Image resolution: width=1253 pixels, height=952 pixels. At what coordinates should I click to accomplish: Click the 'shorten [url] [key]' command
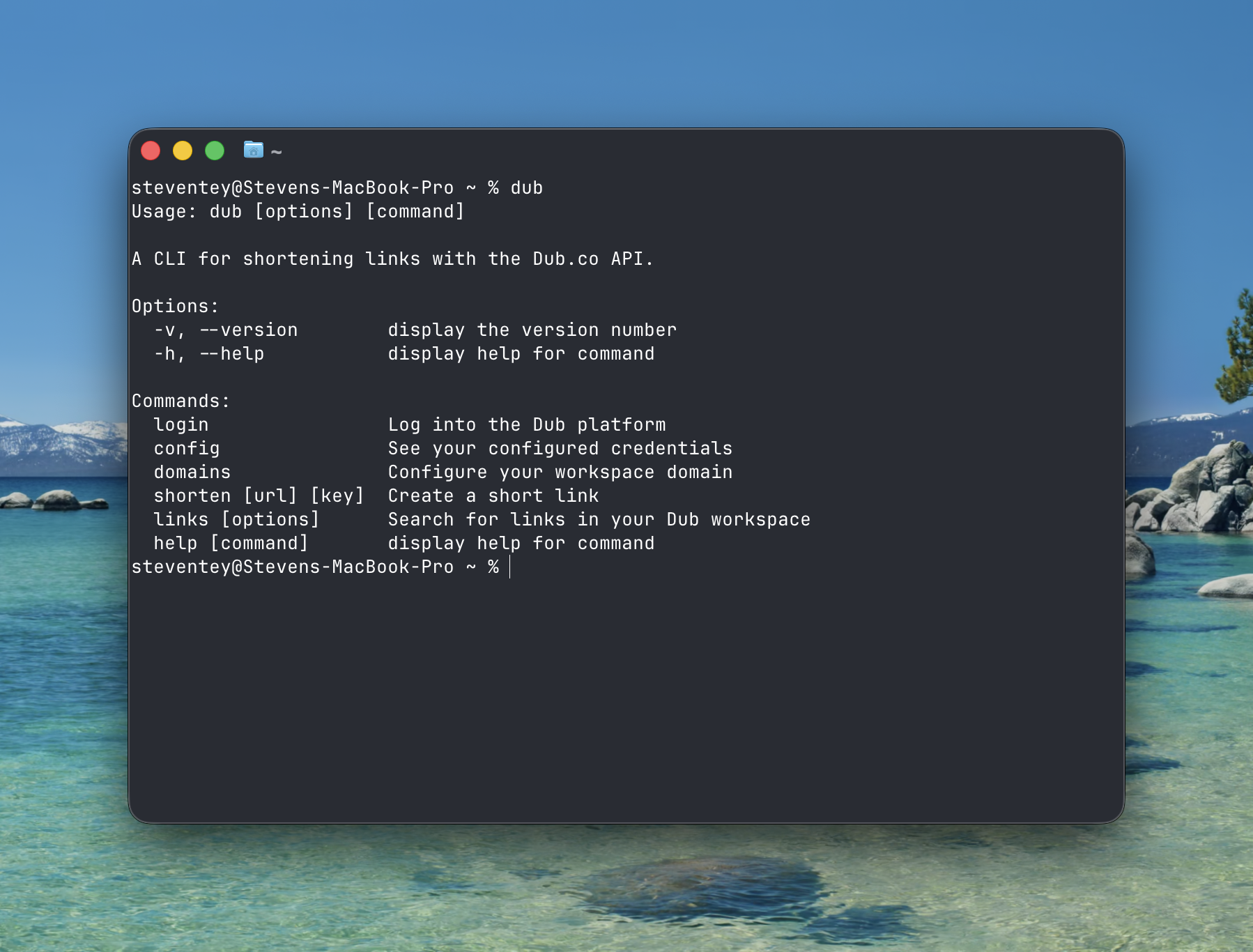pos(259,496)
